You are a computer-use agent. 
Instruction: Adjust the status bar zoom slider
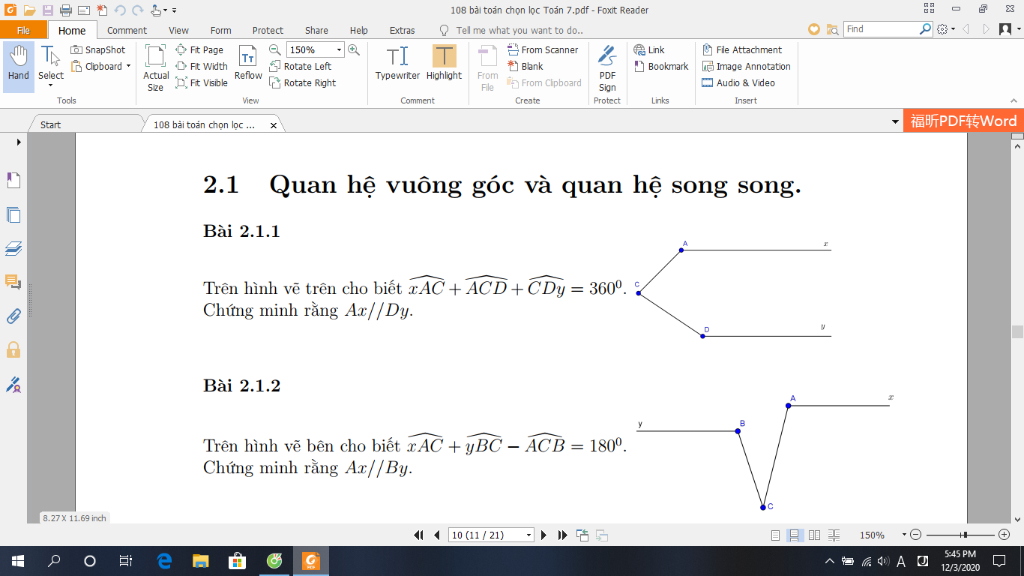963,535
